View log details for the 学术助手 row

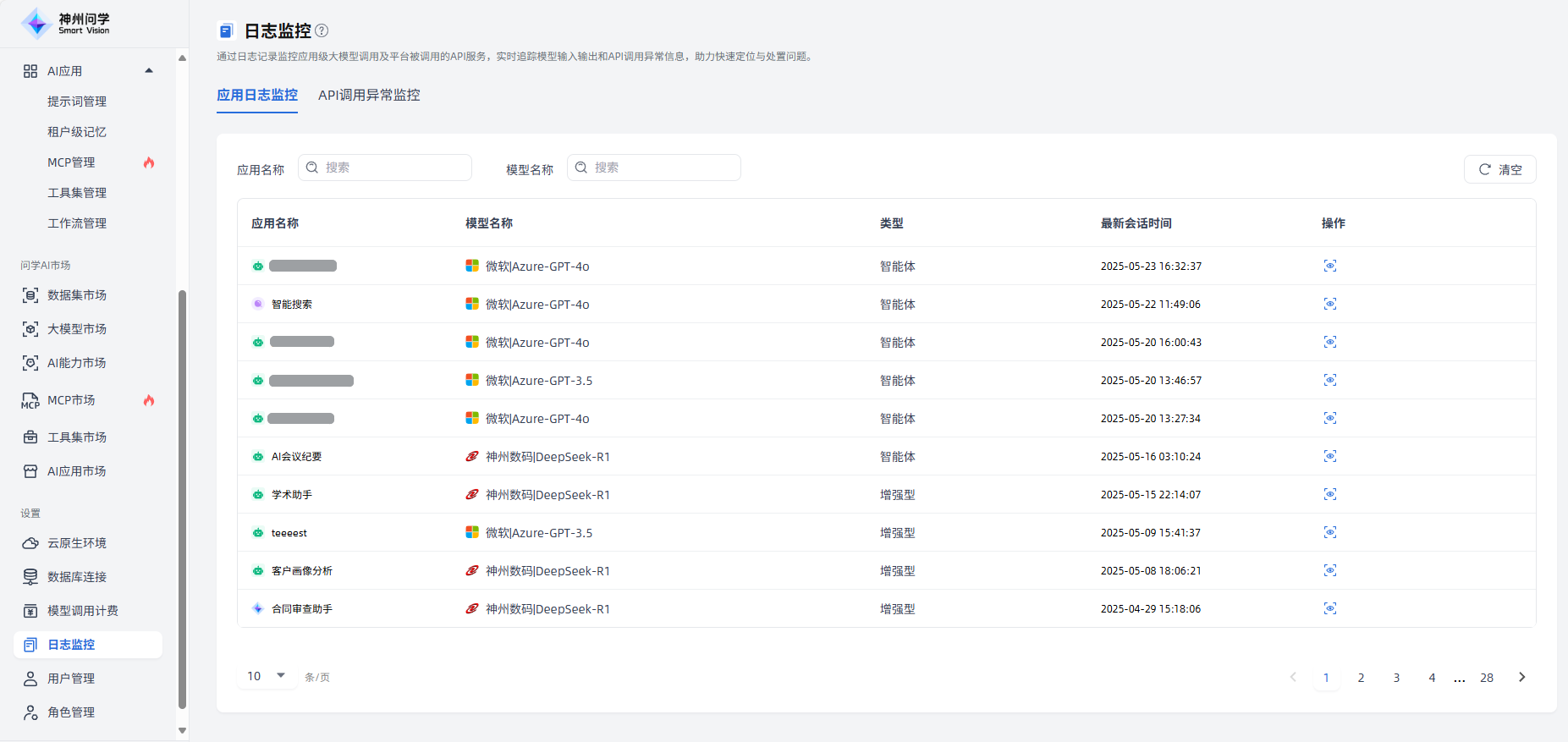[x=1329, y=494]
